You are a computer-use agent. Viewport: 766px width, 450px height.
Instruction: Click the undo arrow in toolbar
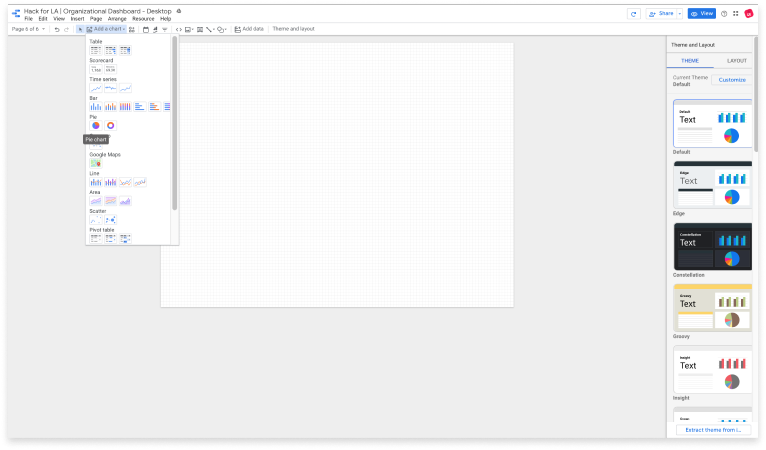click(57, 29)
